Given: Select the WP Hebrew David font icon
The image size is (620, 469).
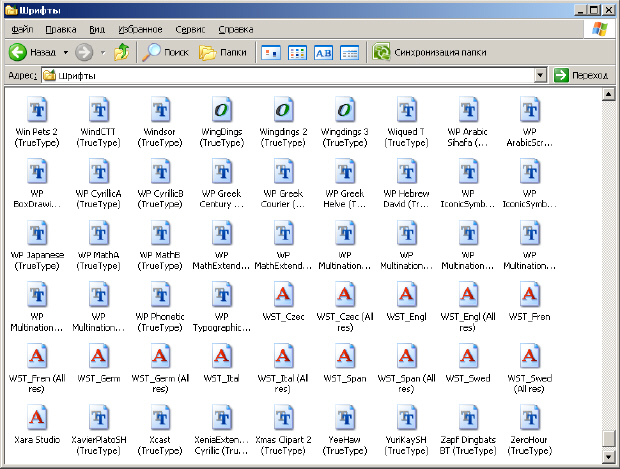Looking at the screenshot, I should click(x=406, y=171).
